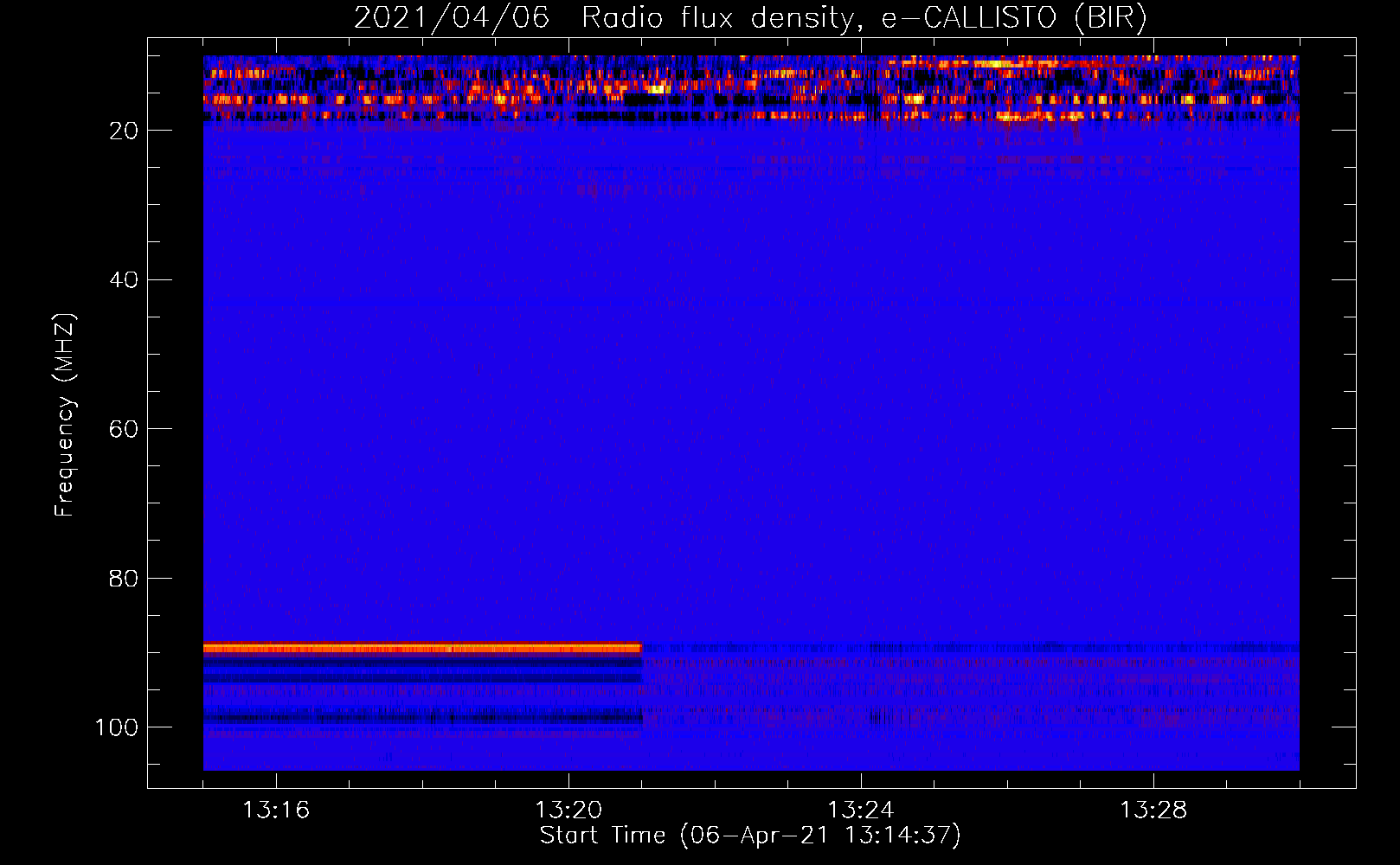Click the "Start Time (06-Apr-21 13:14:37)" label

[750, 836]
